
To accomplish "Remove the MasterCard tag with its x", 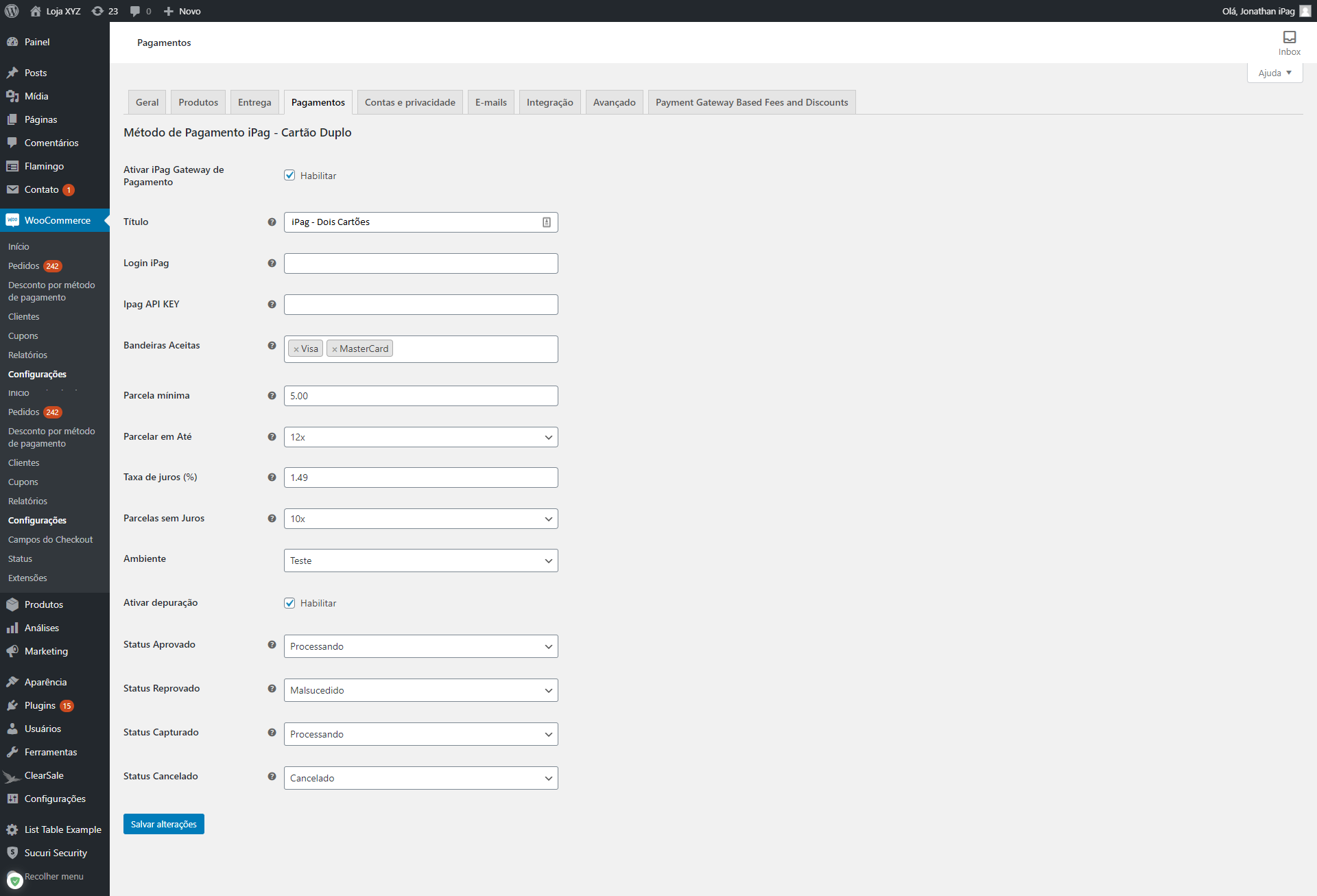I will [335, 349].
